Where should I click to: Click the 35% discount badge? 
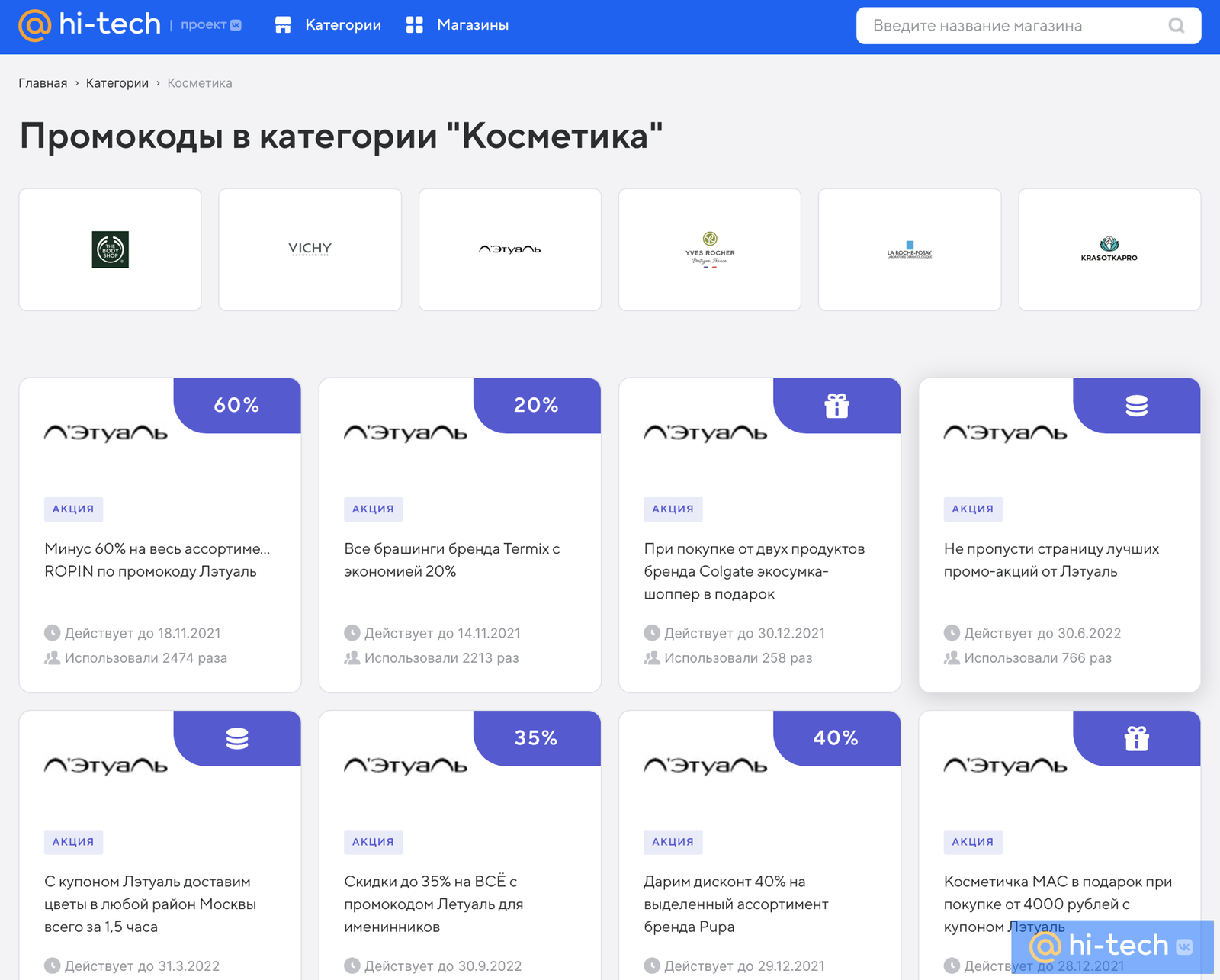tap(537, 738)
